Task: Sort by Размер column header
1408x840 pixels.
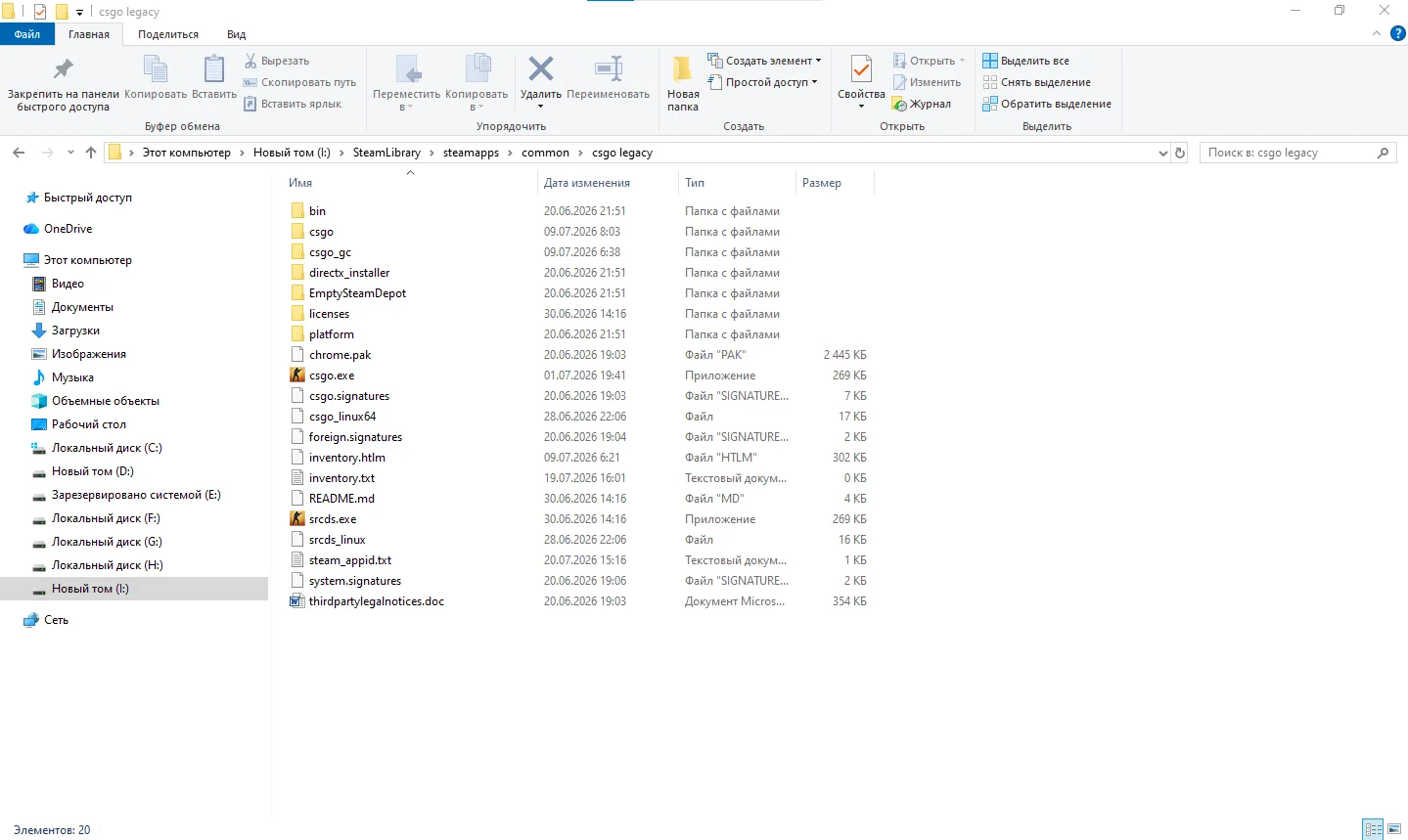Action: (x=822, y=183)
